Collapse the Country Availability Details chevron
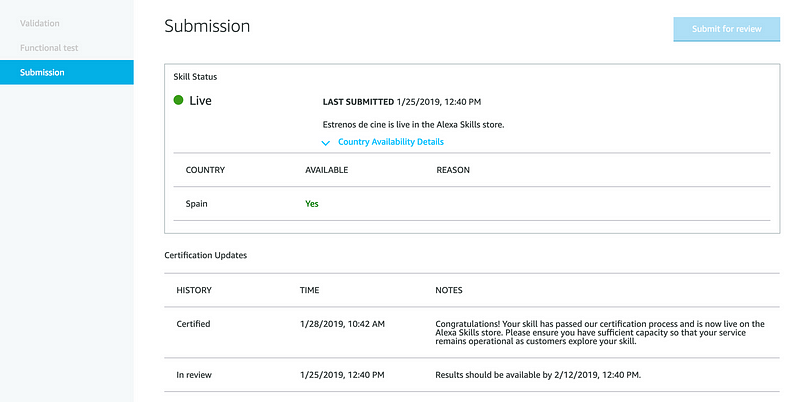This screenshot has width=800, height=402. click(326, 142)
